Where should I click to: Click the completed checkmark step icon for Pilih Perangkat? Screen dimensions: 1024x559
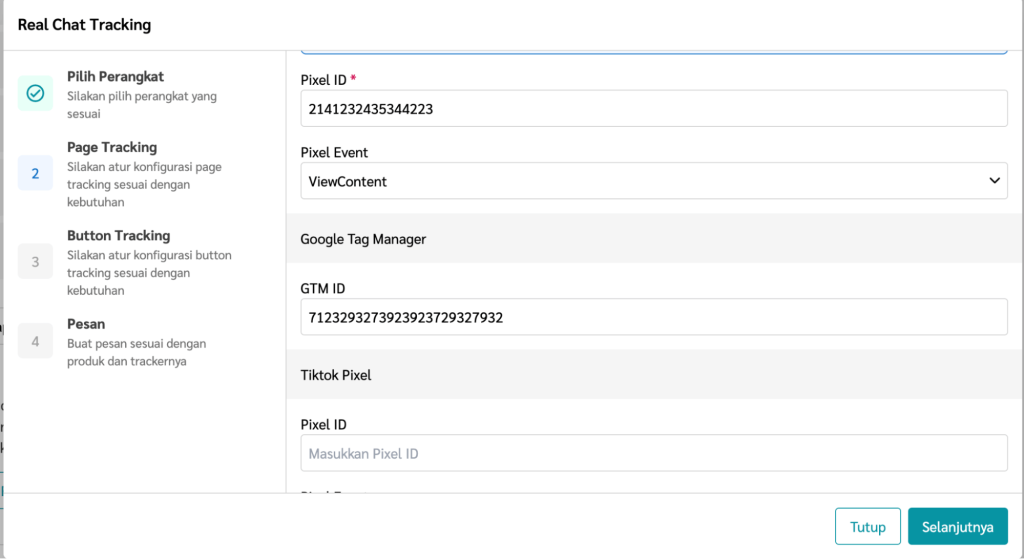pyautogui.click(x=35, y=93)
